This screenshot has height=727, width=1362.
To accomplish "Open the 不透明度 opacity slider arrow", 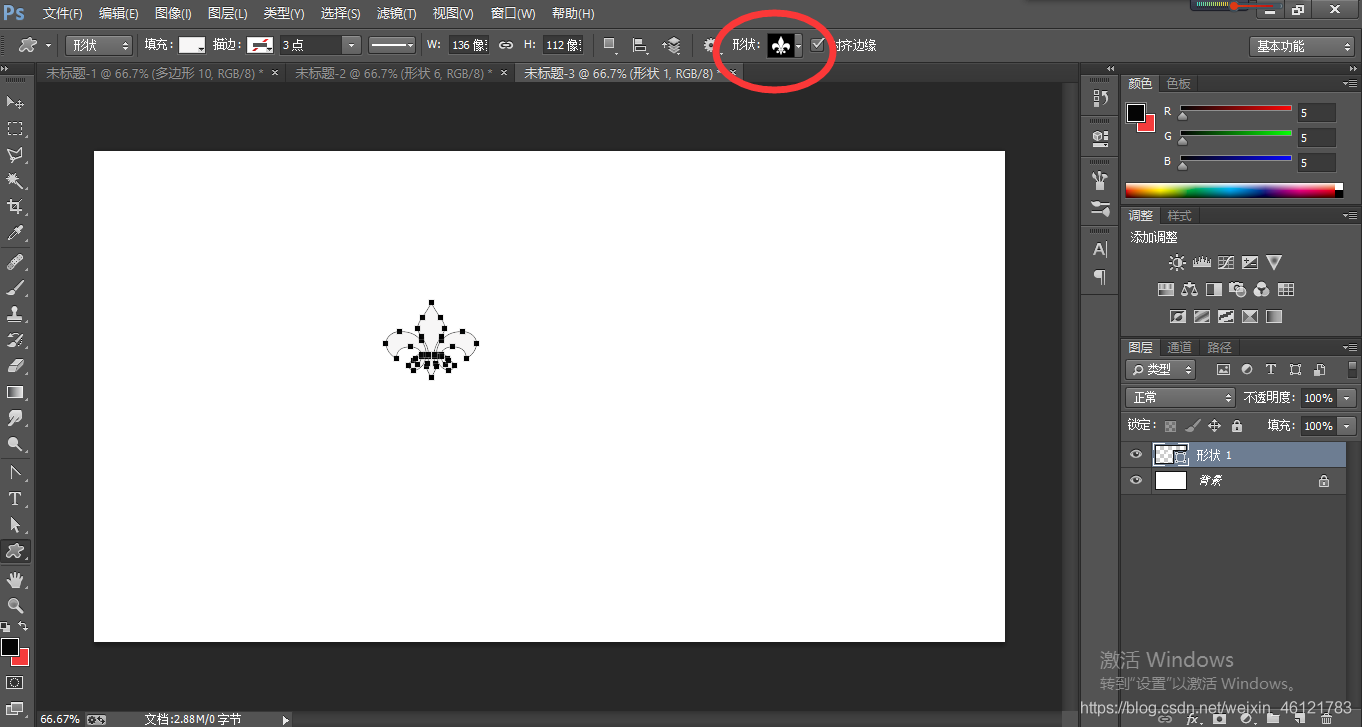I will [1347, 398].
